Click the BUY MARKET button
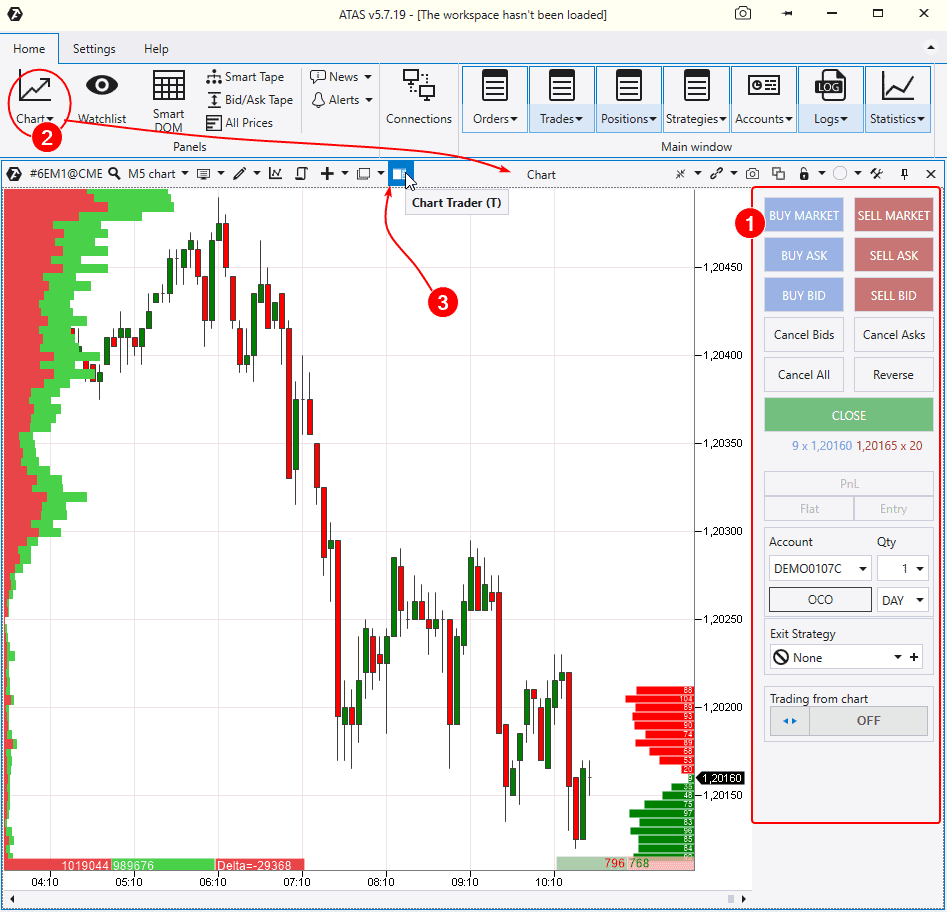Screen dimensions: 947x912 pyautogui.click(x=804, y=216)
